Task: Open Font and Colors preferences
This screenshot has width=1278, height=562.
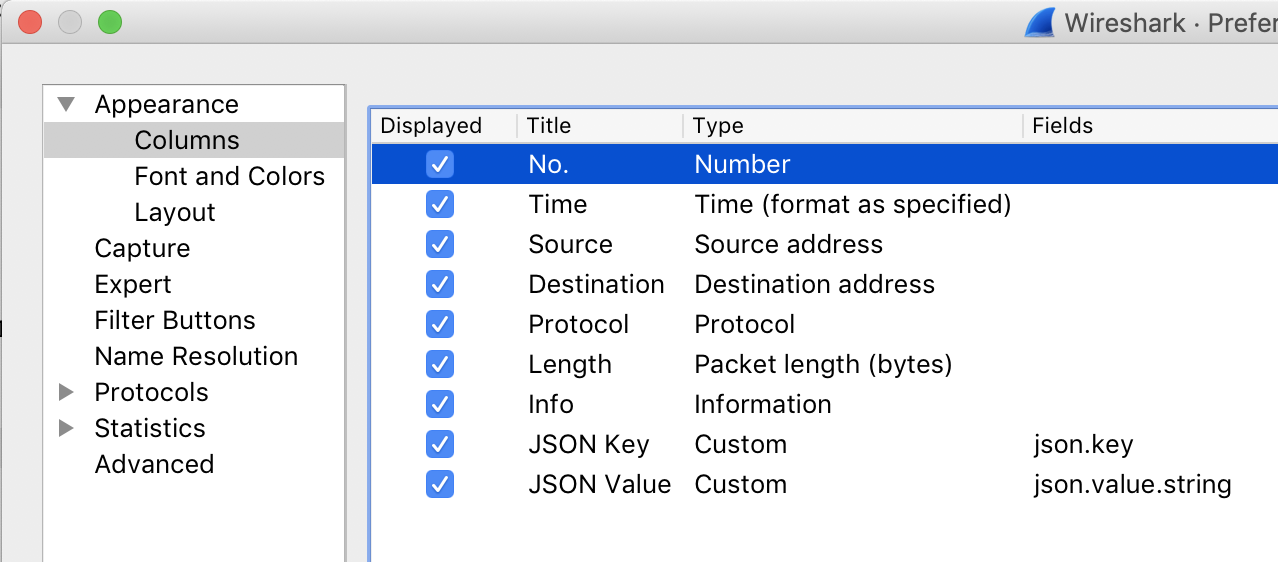Action: point(230,176)
